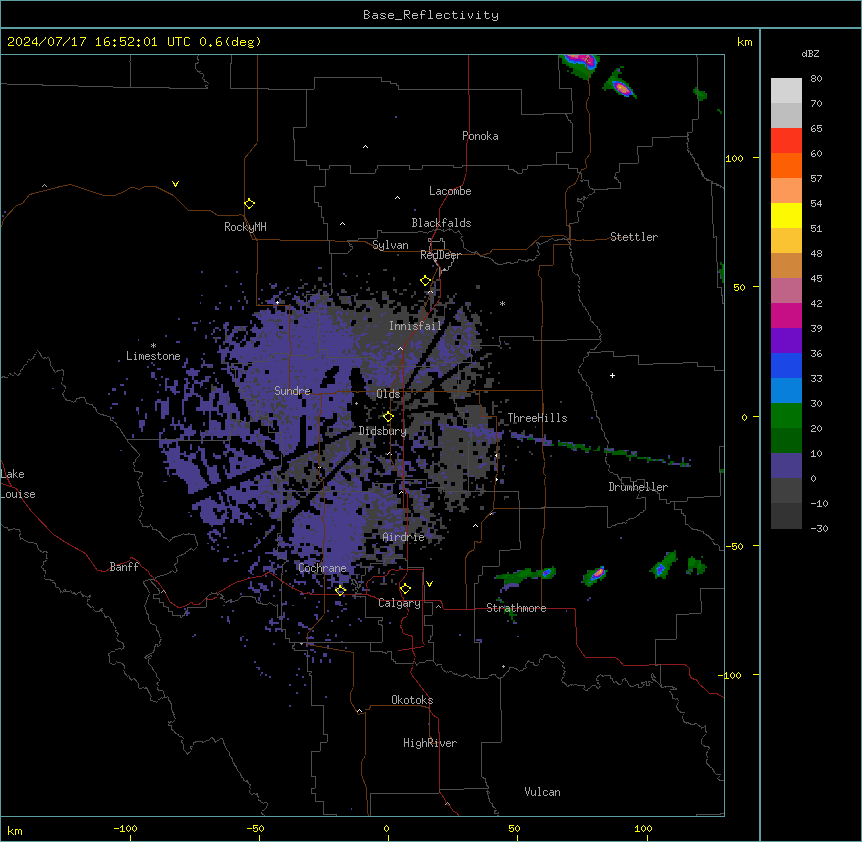This screenshot has height=842, width=862.
Task: Click the Base_Reflectivity title text
Action: 430,15
